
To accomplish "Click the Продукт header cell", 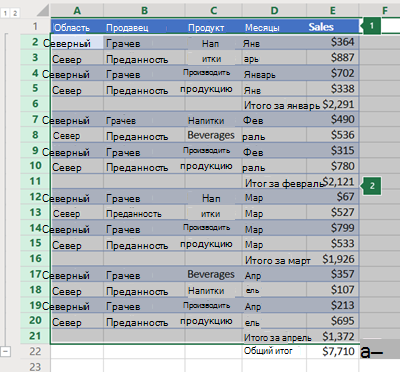I will tap(214, 26).
